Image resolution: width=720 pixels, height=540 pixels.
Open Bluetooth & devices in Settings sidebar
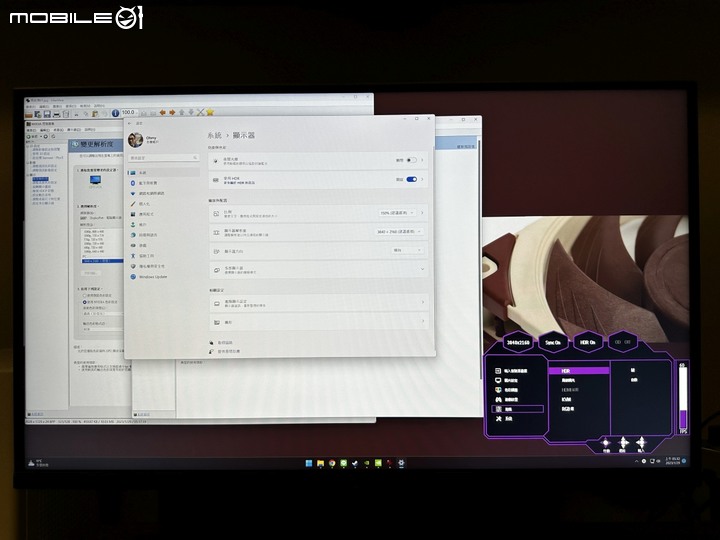[x=163, y=183]
